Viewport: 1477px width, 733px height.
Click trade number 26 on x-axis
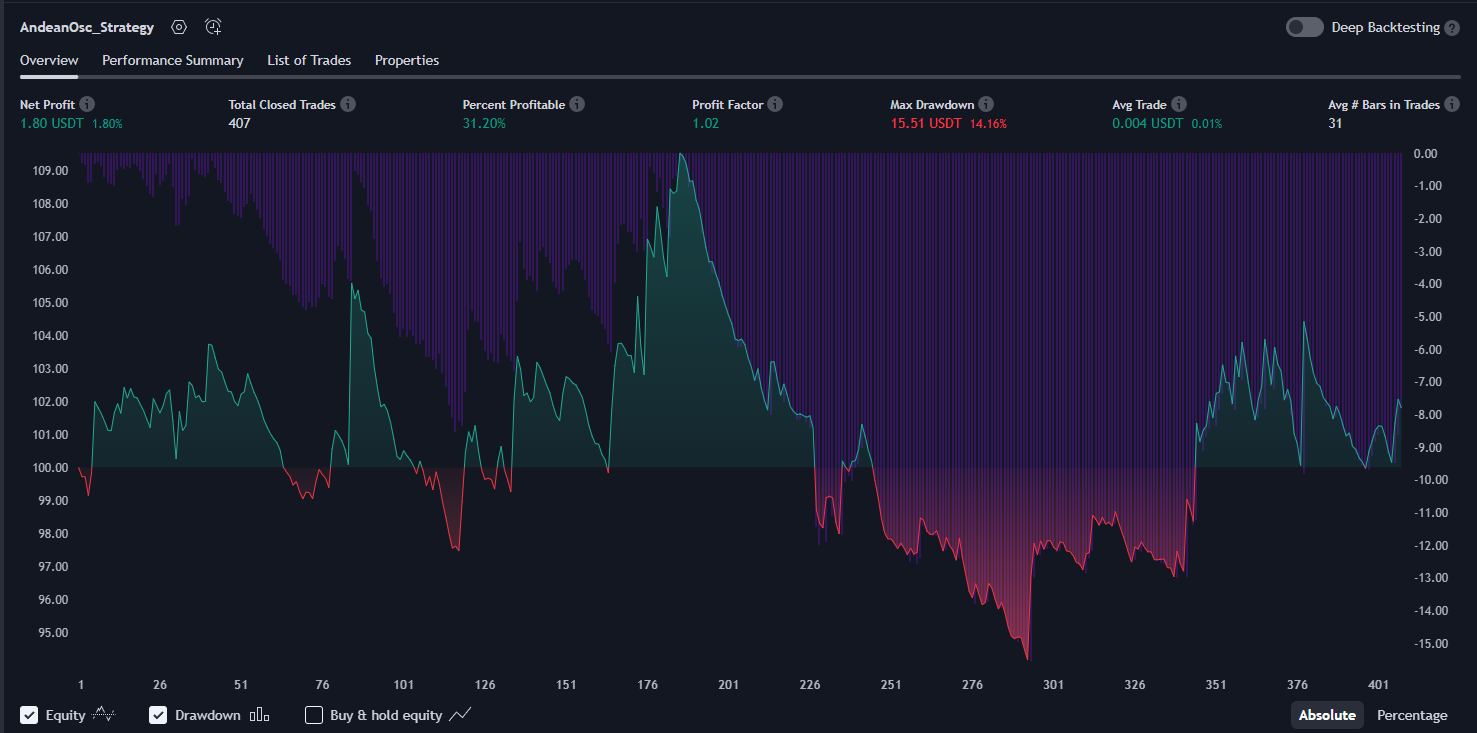pyautogui.click(x=160, y=685)
